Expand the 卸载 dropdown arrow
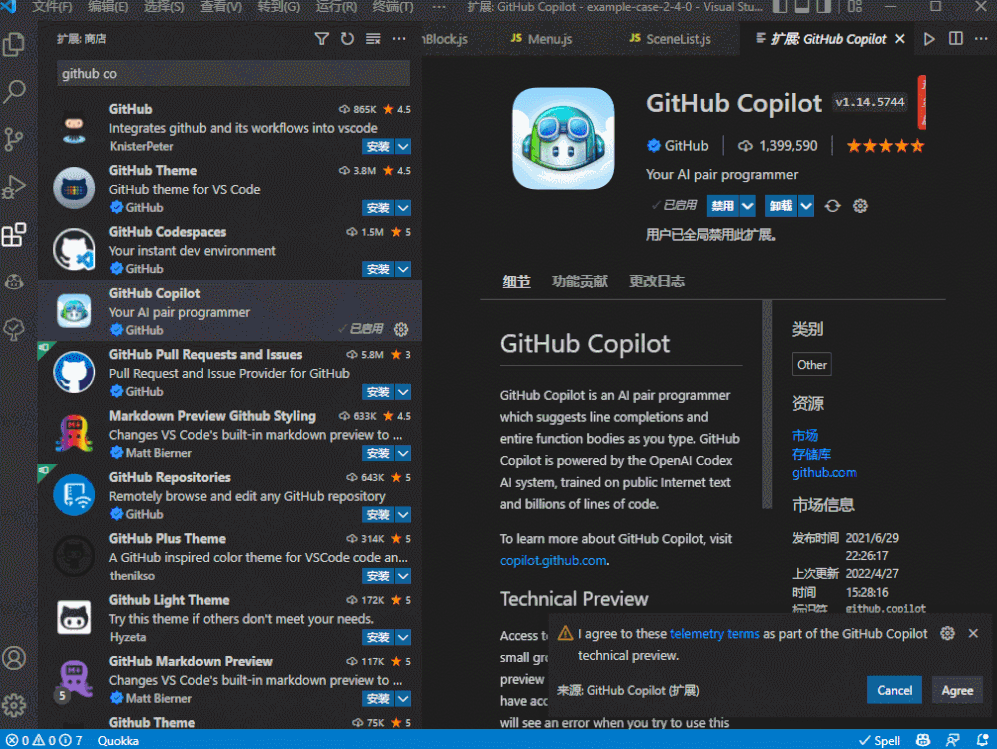 click(805, 205)
